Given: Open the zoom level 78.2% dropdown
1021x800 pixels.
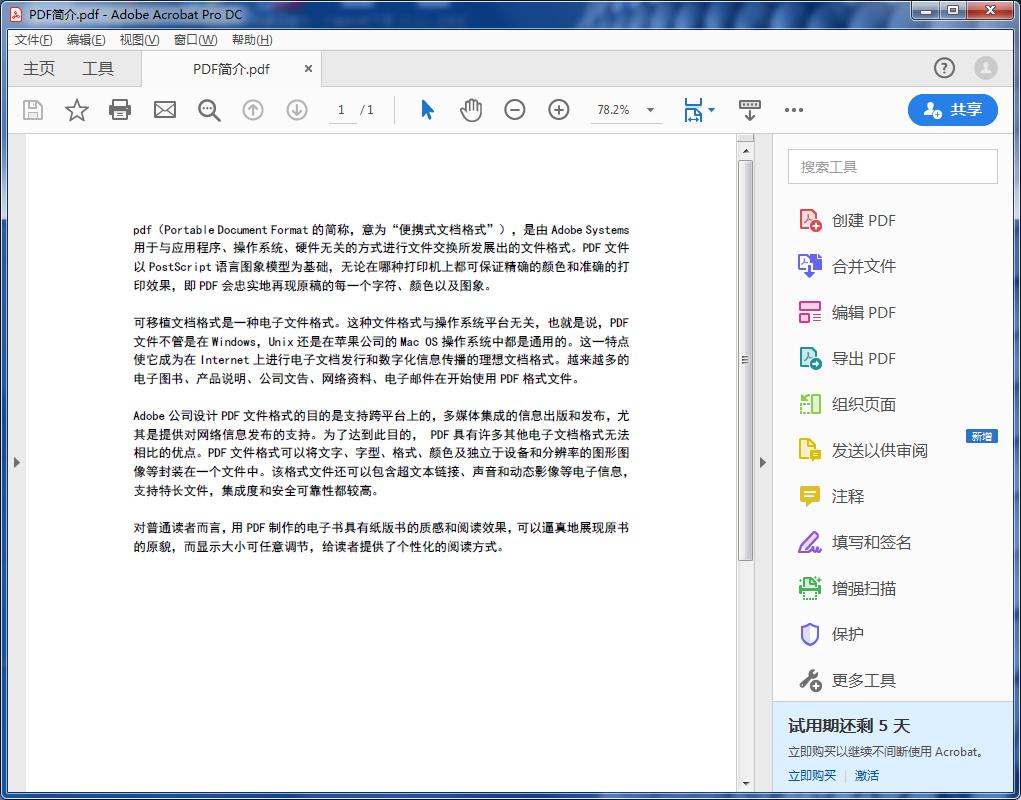Looking at the screenshot, I should 626,110.
